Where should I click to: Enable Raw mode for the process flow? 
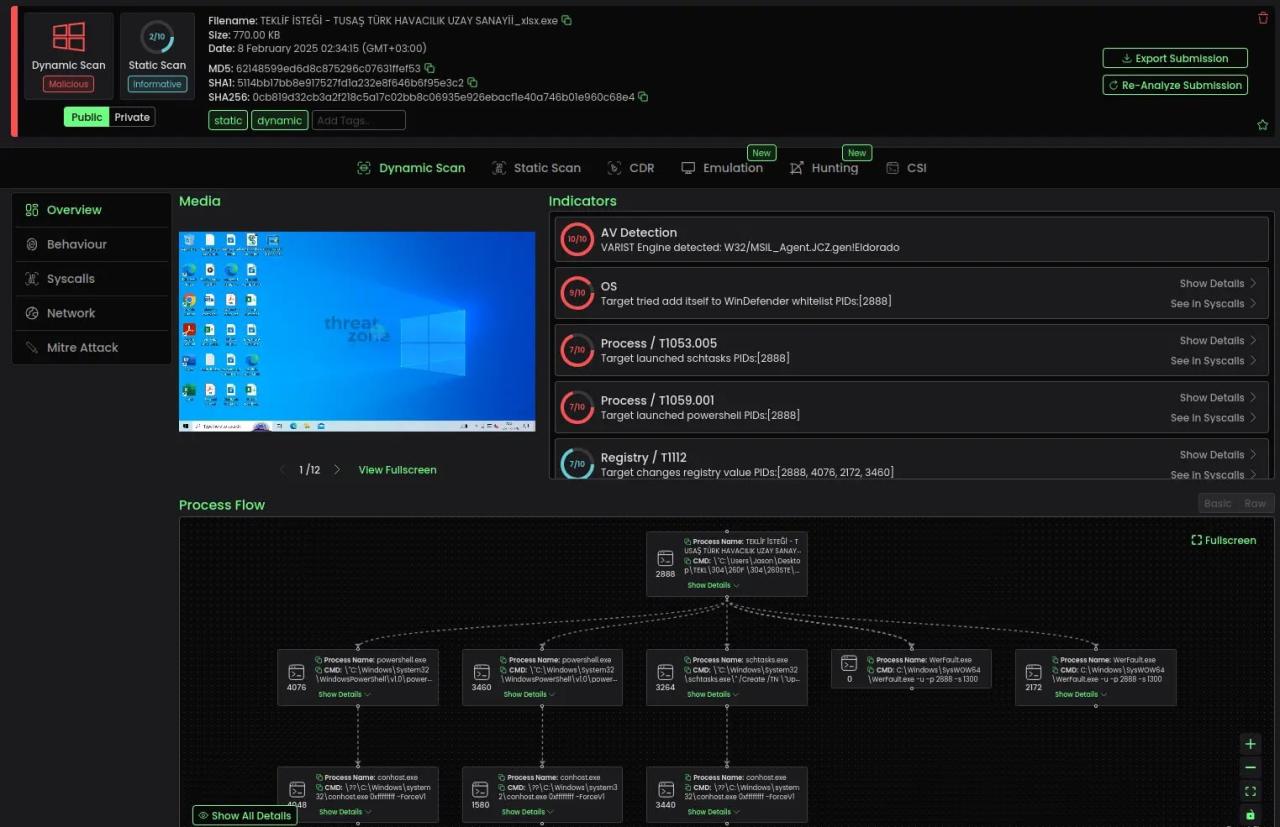1255,503
